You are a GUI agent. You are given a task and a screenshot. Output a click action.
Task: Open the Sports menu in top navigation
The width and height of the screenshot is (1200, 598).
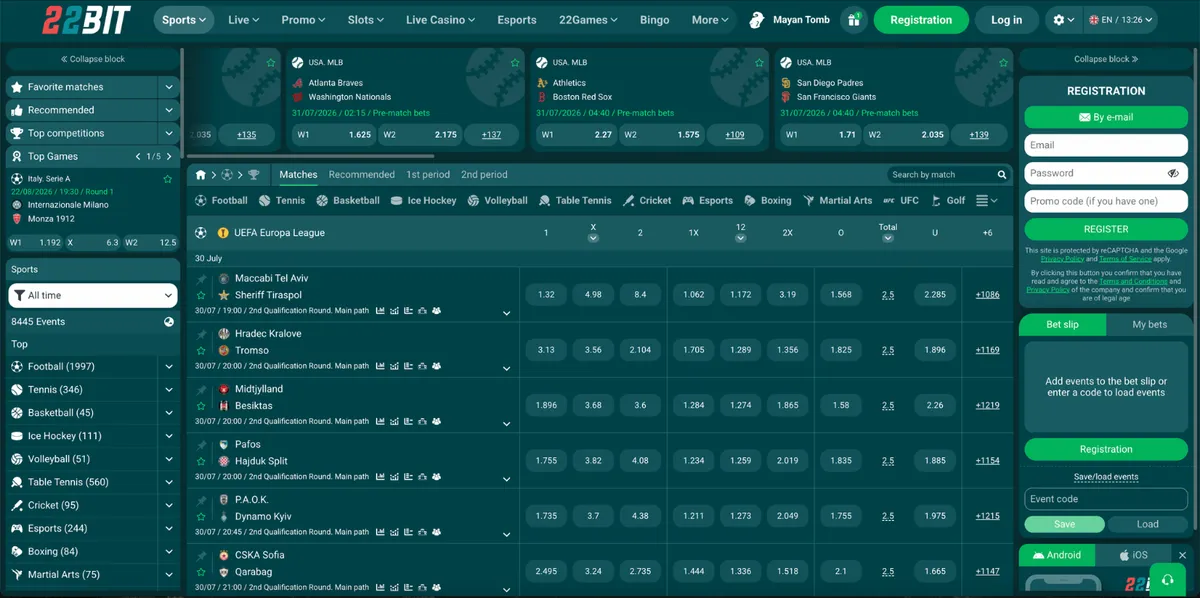[184, 20]
